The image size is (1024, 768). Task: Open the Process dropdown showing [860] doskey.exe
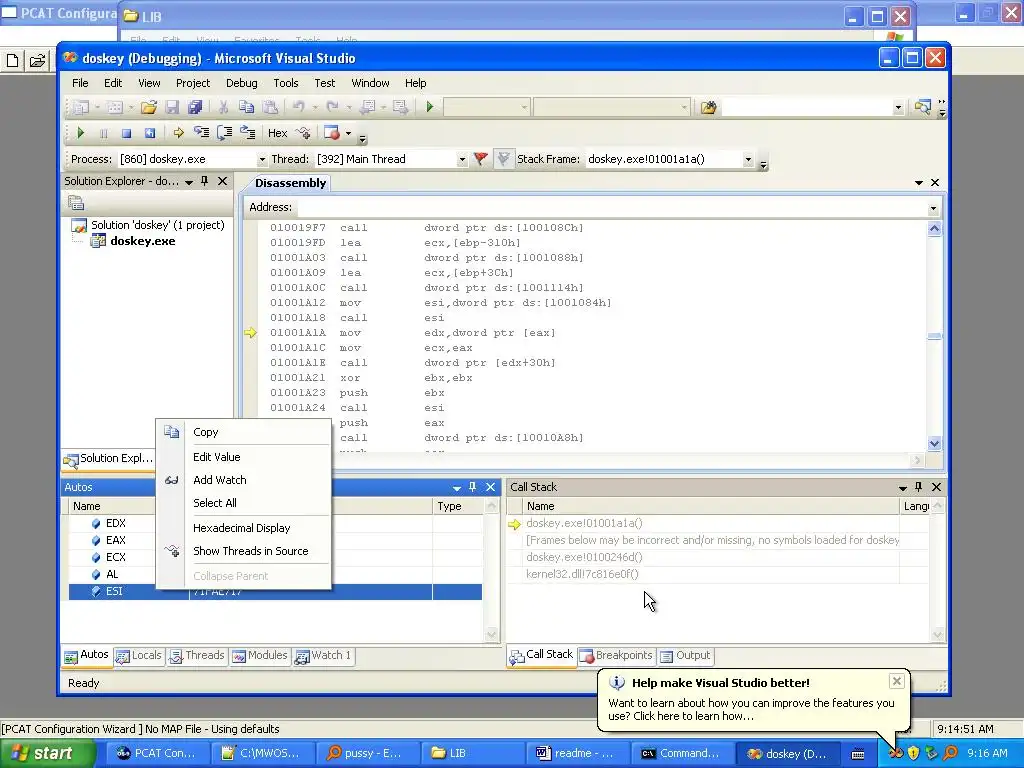point(262,159)
